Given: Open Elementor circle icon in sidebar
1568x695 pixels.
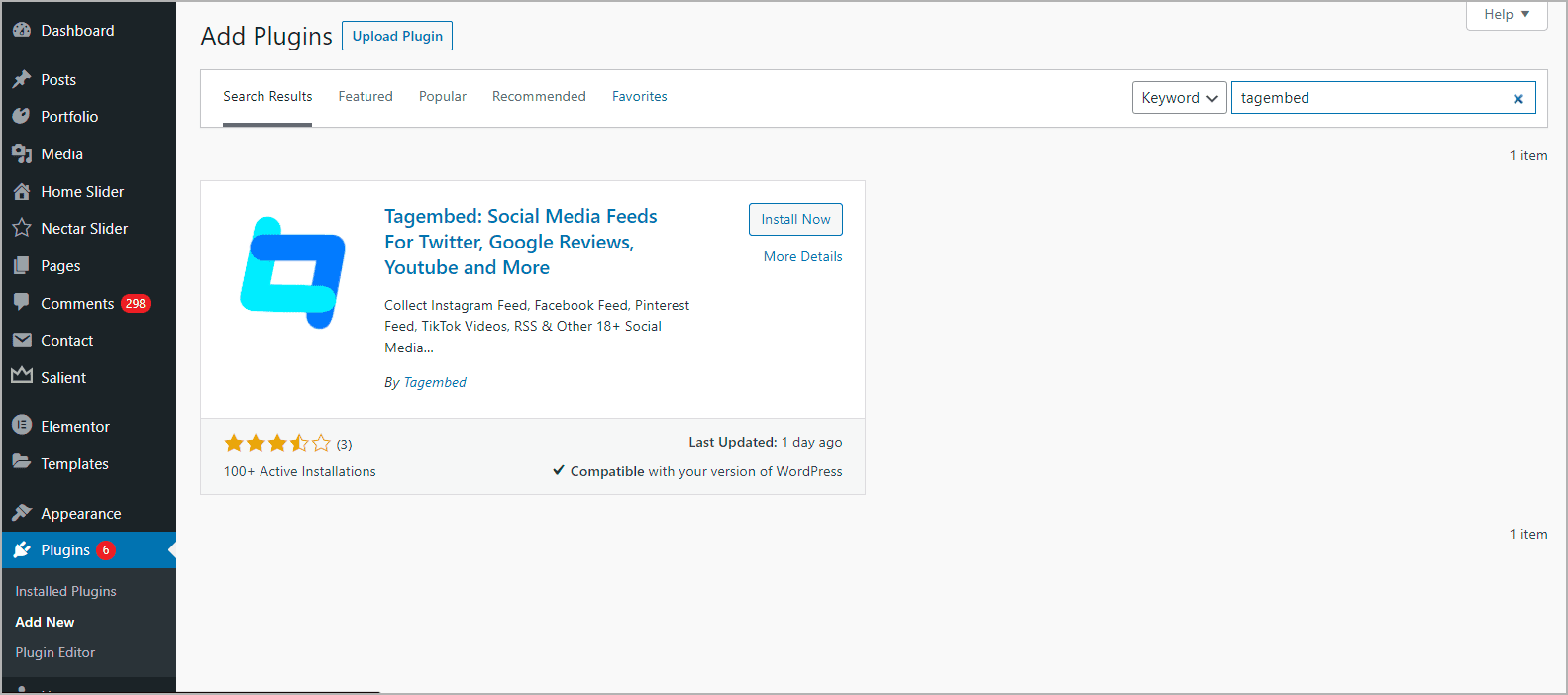Looking at the screenshot, I should tap(22, 425).
